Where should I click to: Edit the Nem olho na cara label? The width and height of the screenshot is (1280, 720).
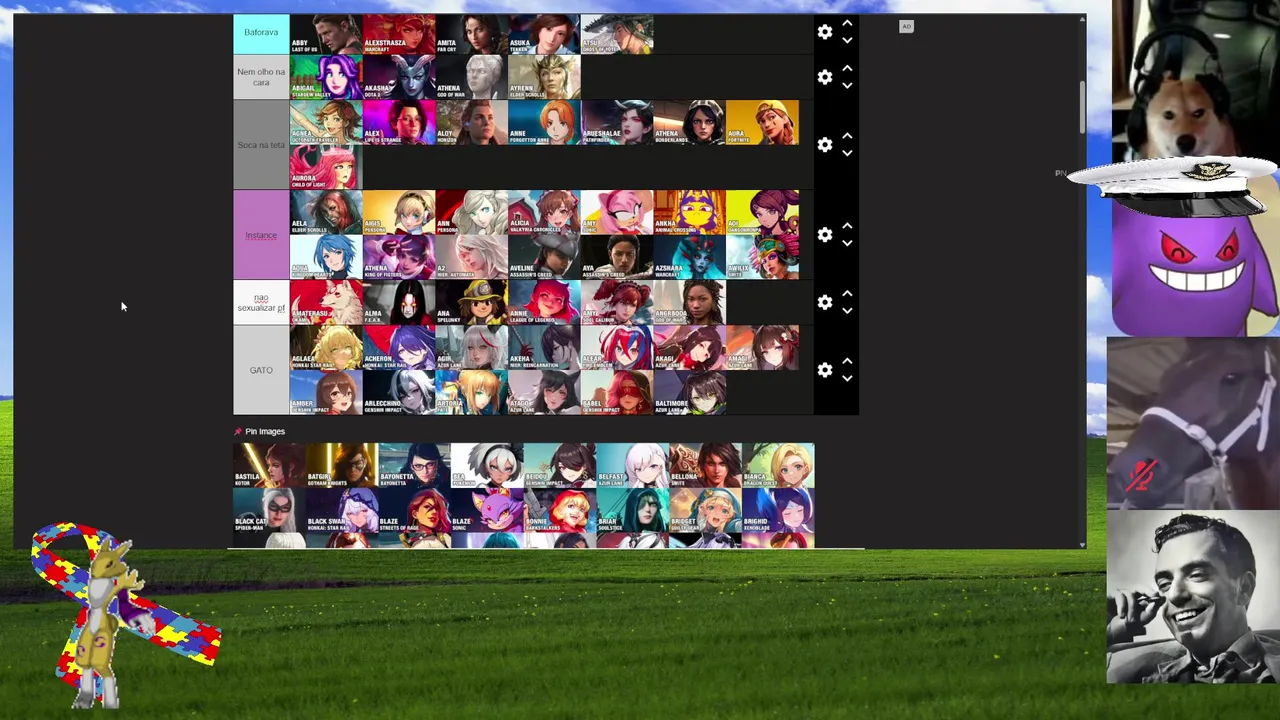coord(261,77)
